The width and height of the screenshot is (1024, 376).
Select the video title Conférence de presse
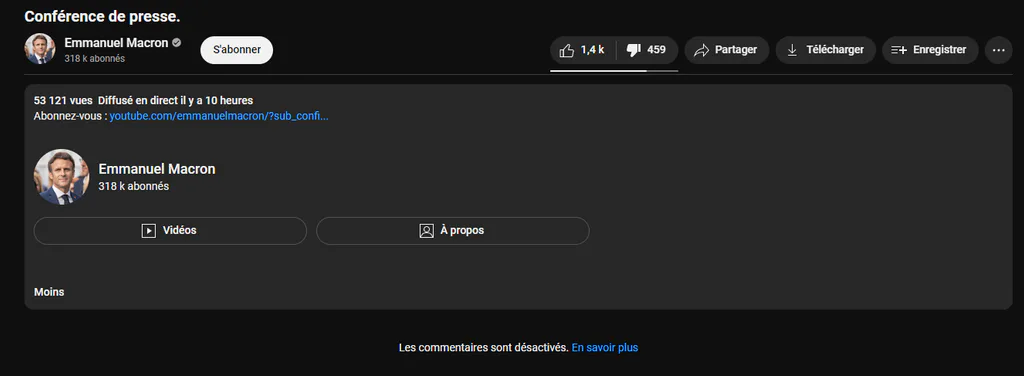point(103,17)
